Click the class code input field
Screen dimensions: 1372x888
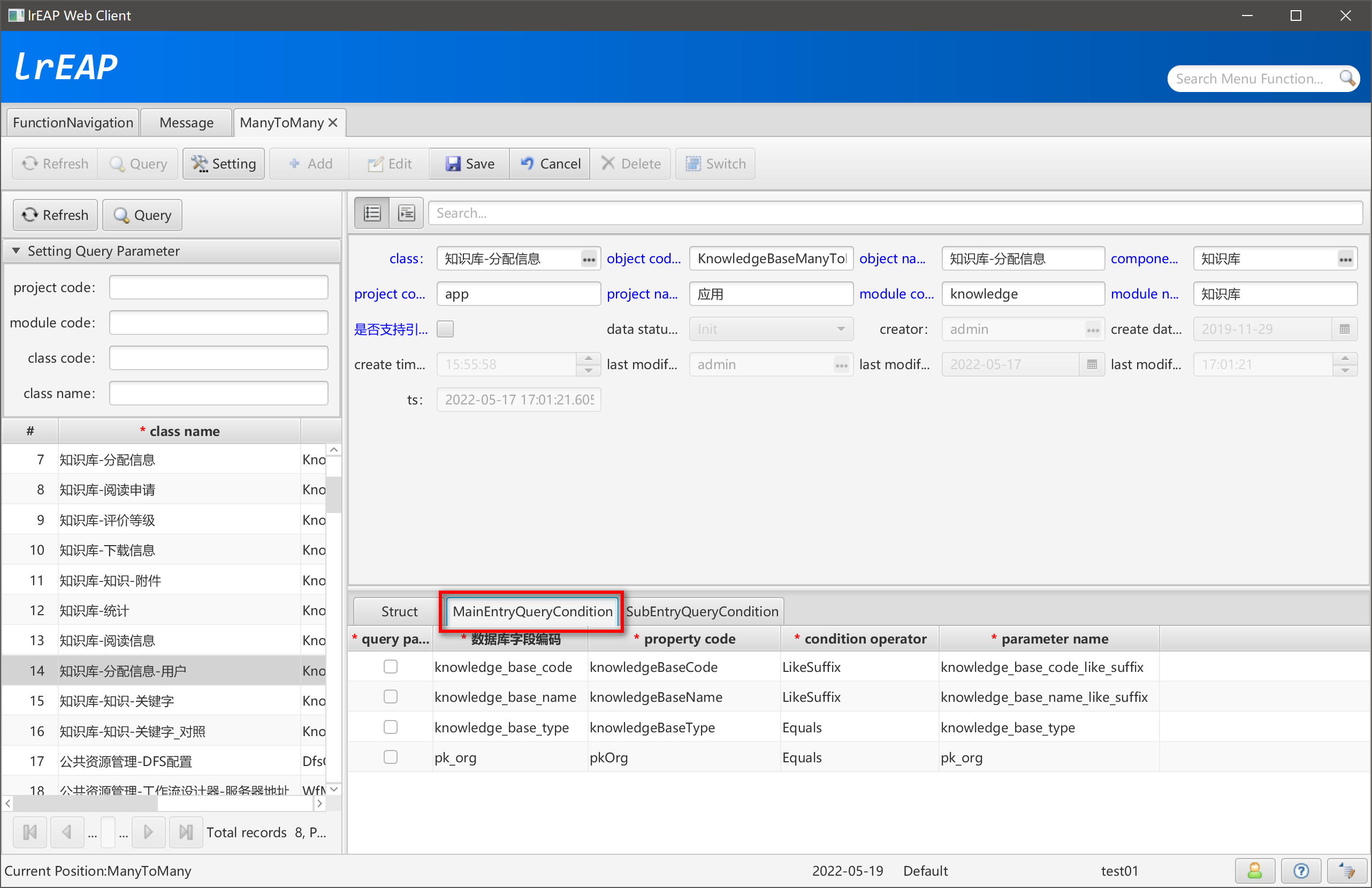(218, 358)
